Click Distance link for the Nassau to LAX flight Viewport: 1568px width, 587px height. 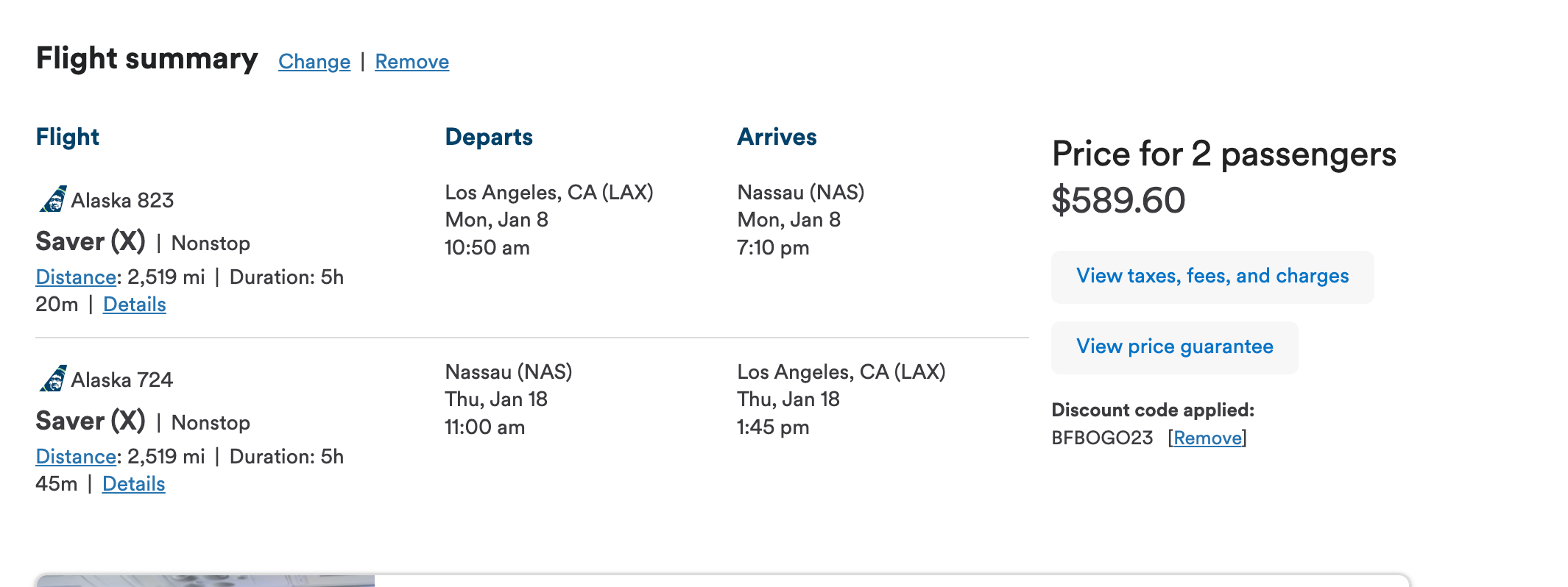(76, 456)
